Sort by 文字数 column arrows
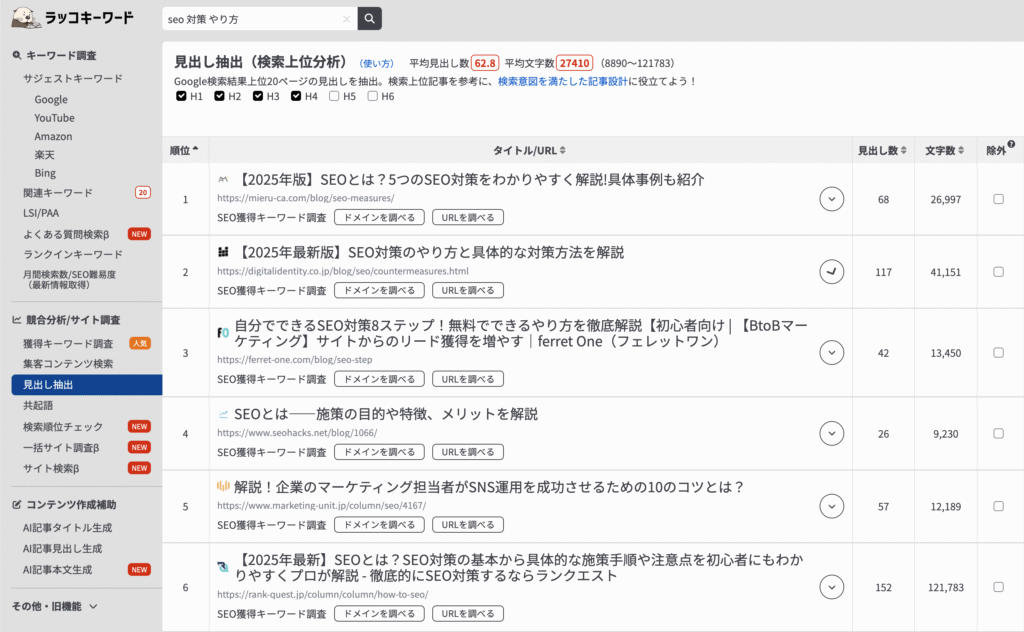The width and height of the screenshot is (1024, 632). tap(963, 150)
